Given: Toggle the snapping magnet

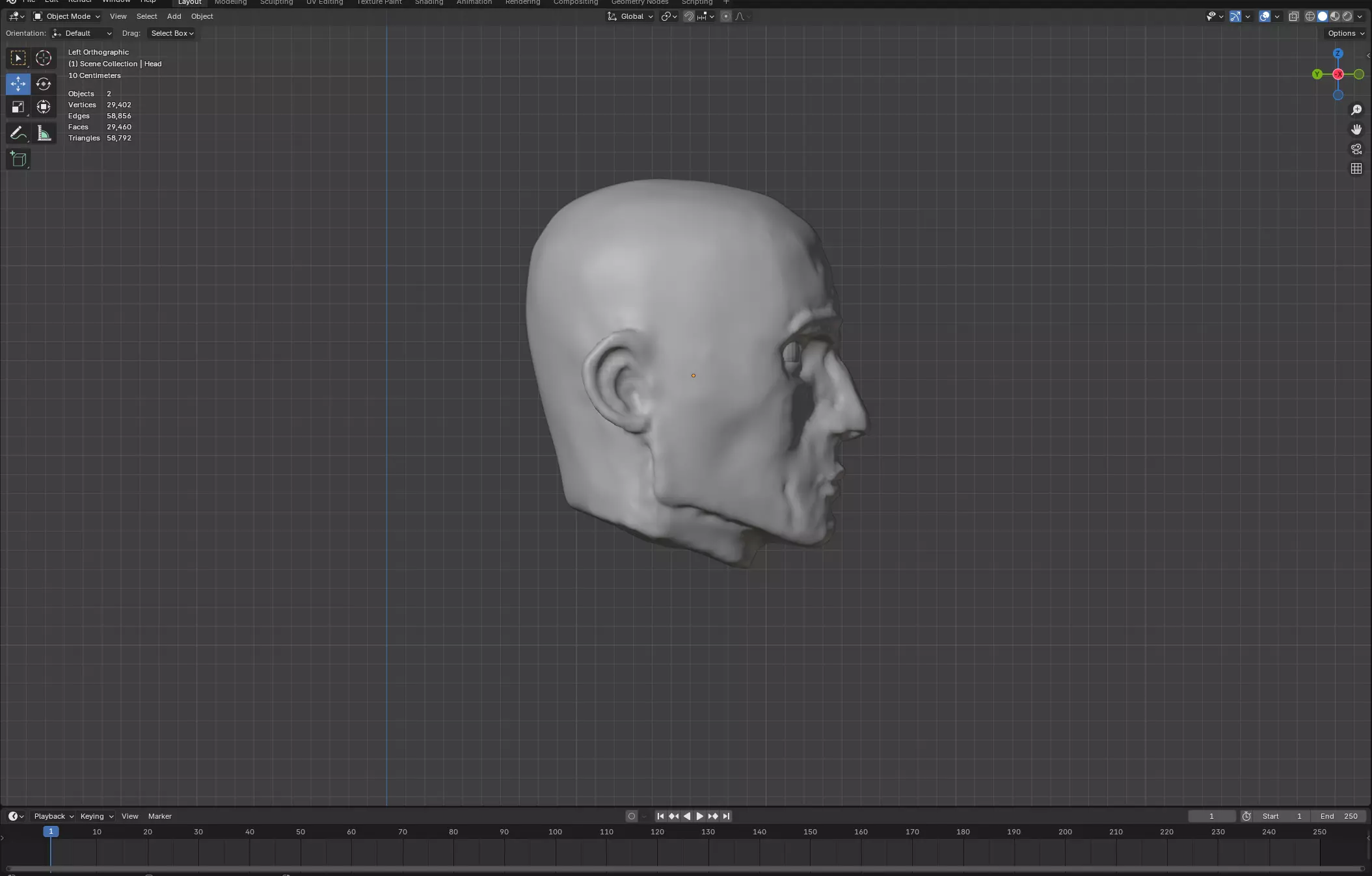Looking at the screenshot, I should click(688, 16).
